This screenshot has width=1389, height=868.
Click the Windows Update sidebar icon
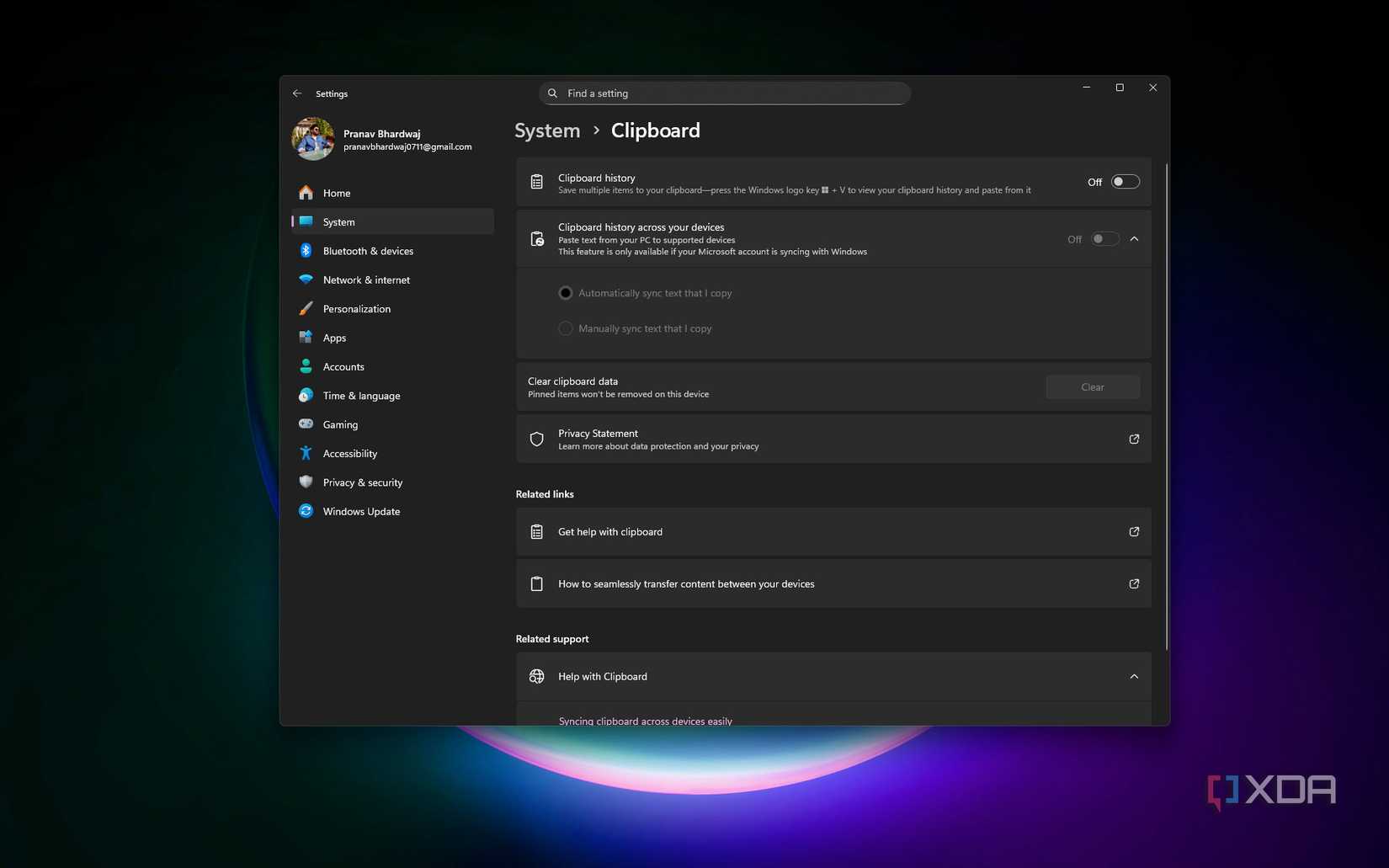(306, 511)
